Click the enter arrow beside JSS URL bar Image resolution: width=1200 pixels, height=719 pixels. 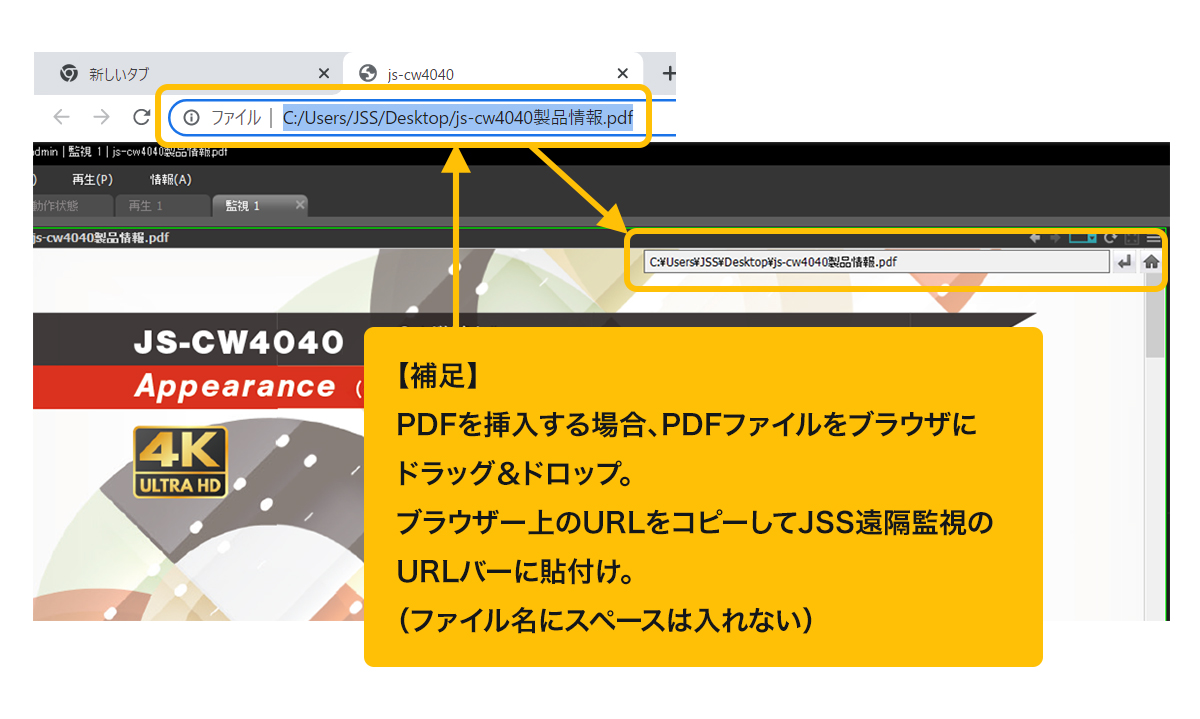click(x=1125, y=262)
